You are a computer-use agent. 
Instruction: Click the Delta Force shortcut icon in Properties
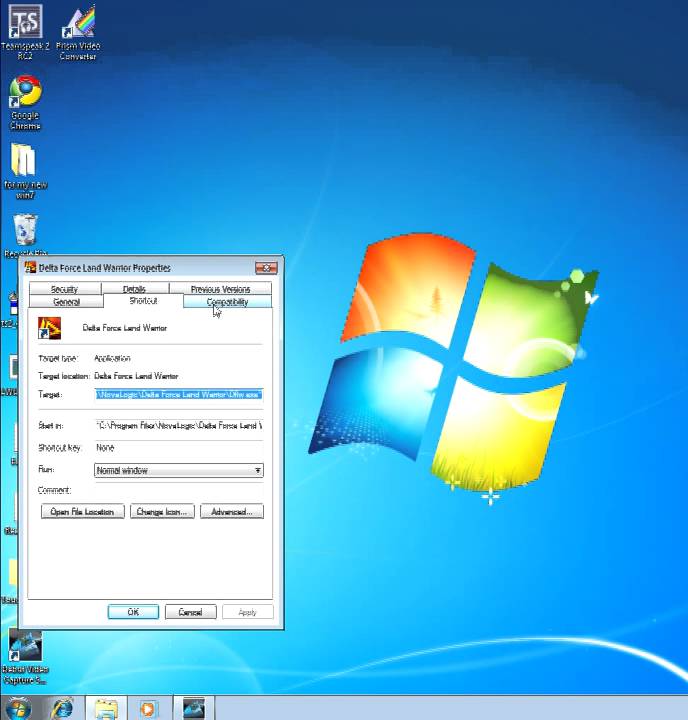(49, 328)
